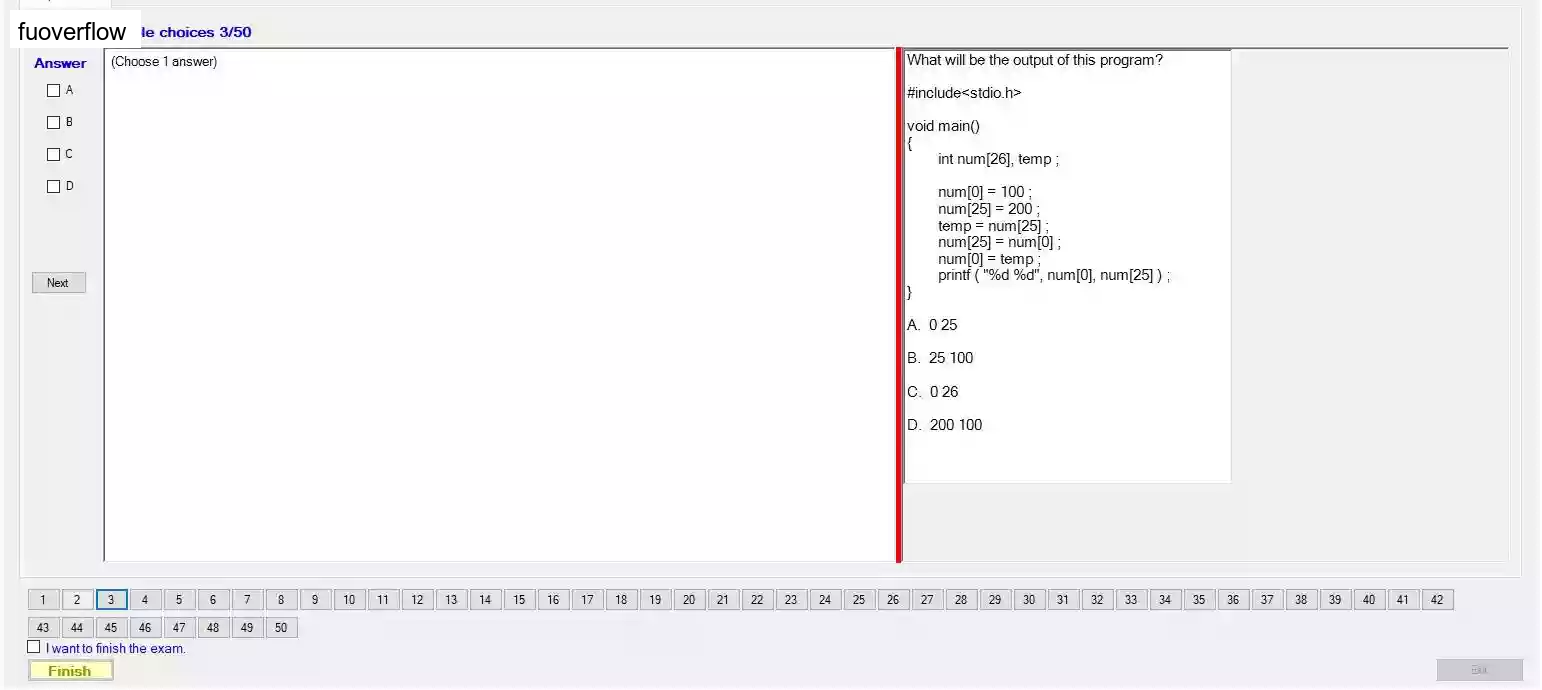Open question 14
1542x690 pixels.
485,600
